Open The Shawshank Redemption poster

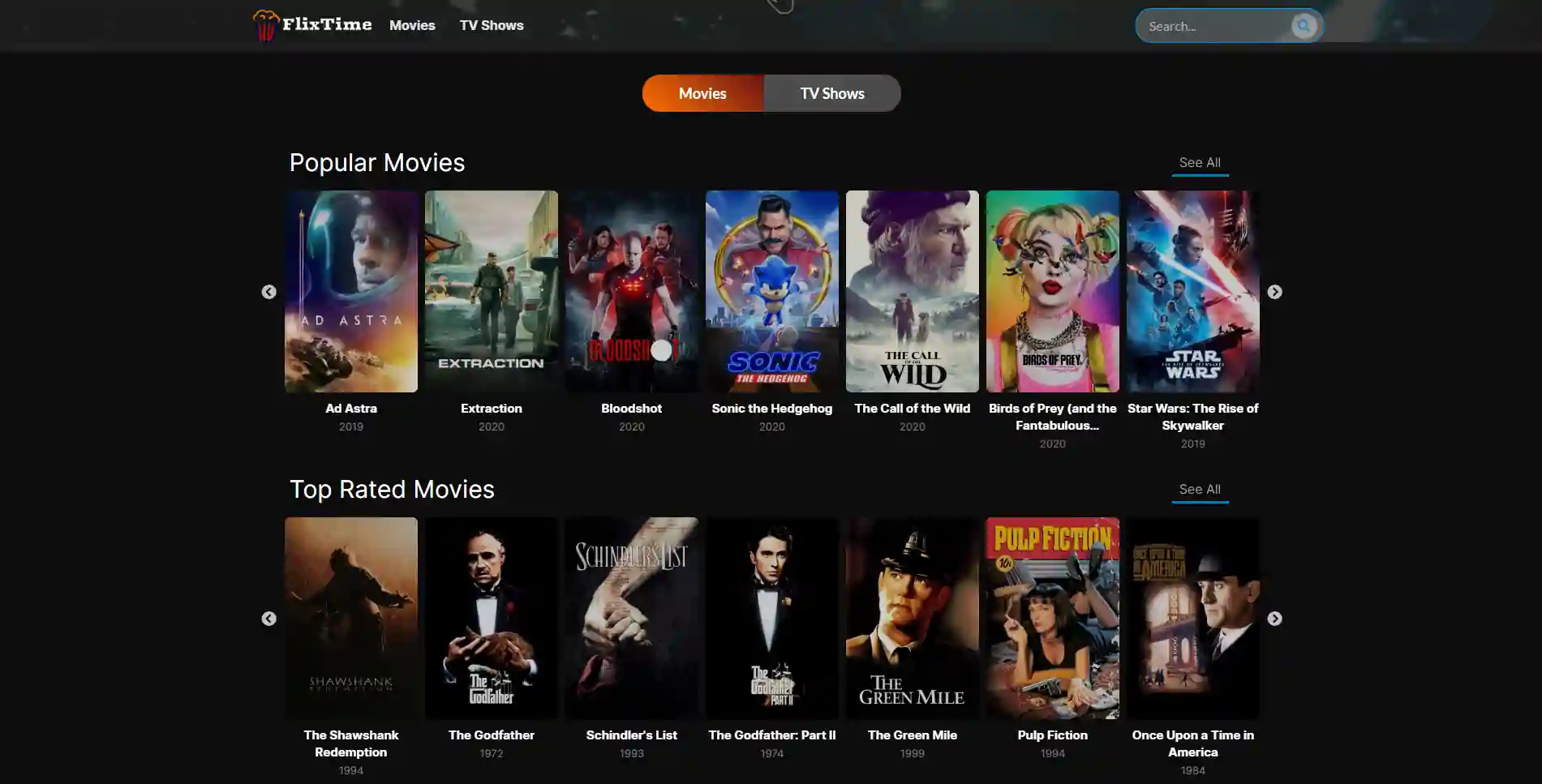(351, 618)
